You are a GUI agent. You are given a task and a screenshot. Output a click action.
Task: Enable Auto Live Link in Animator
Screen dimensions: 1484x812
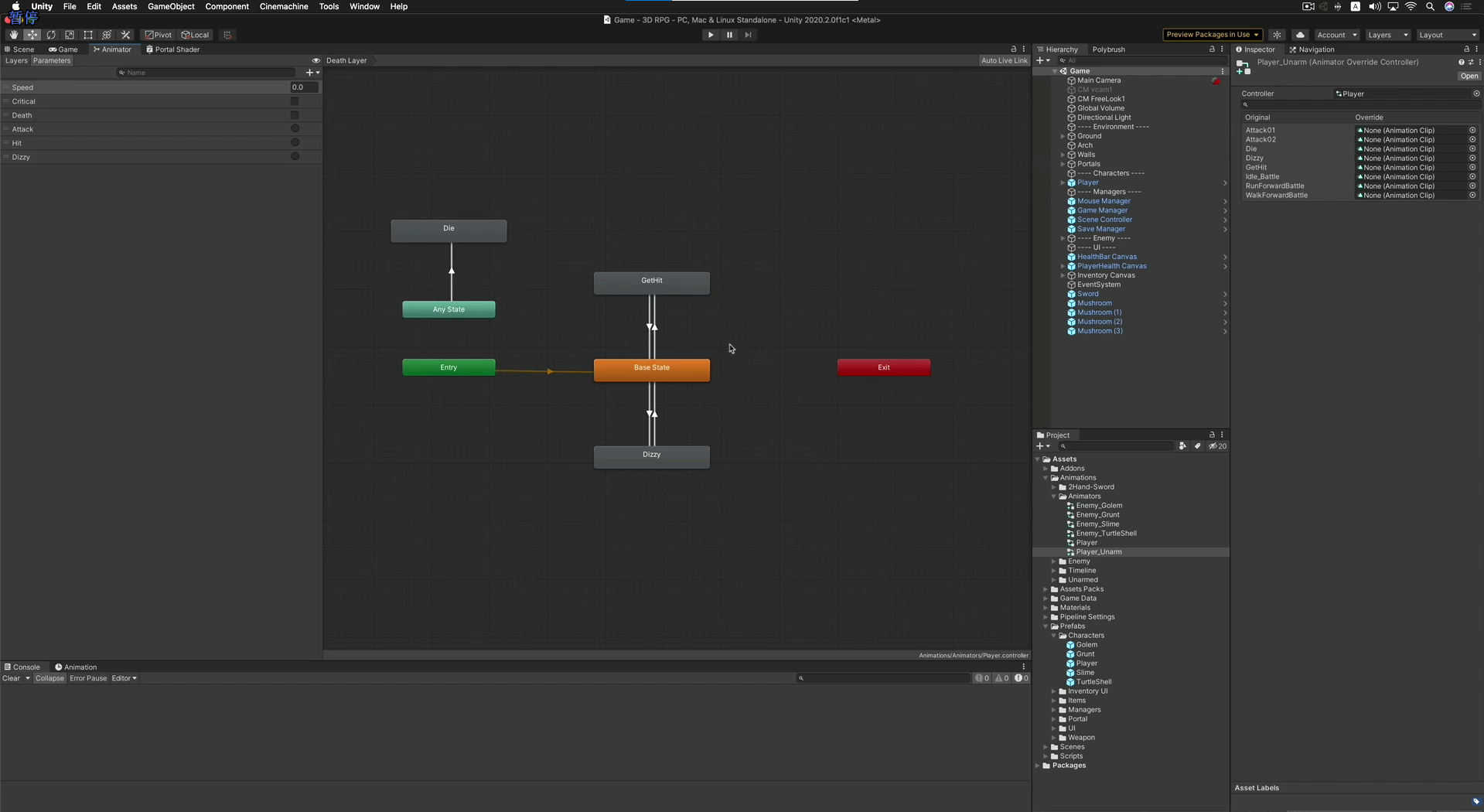tap(1003, 60)
